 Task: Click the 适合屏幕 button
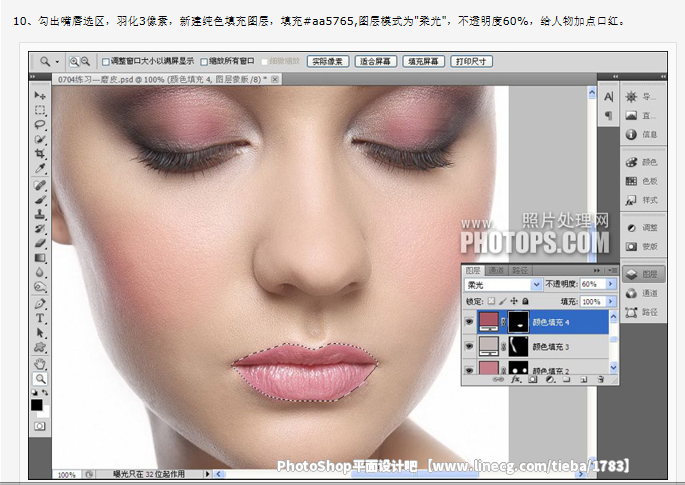click(375, 62)
